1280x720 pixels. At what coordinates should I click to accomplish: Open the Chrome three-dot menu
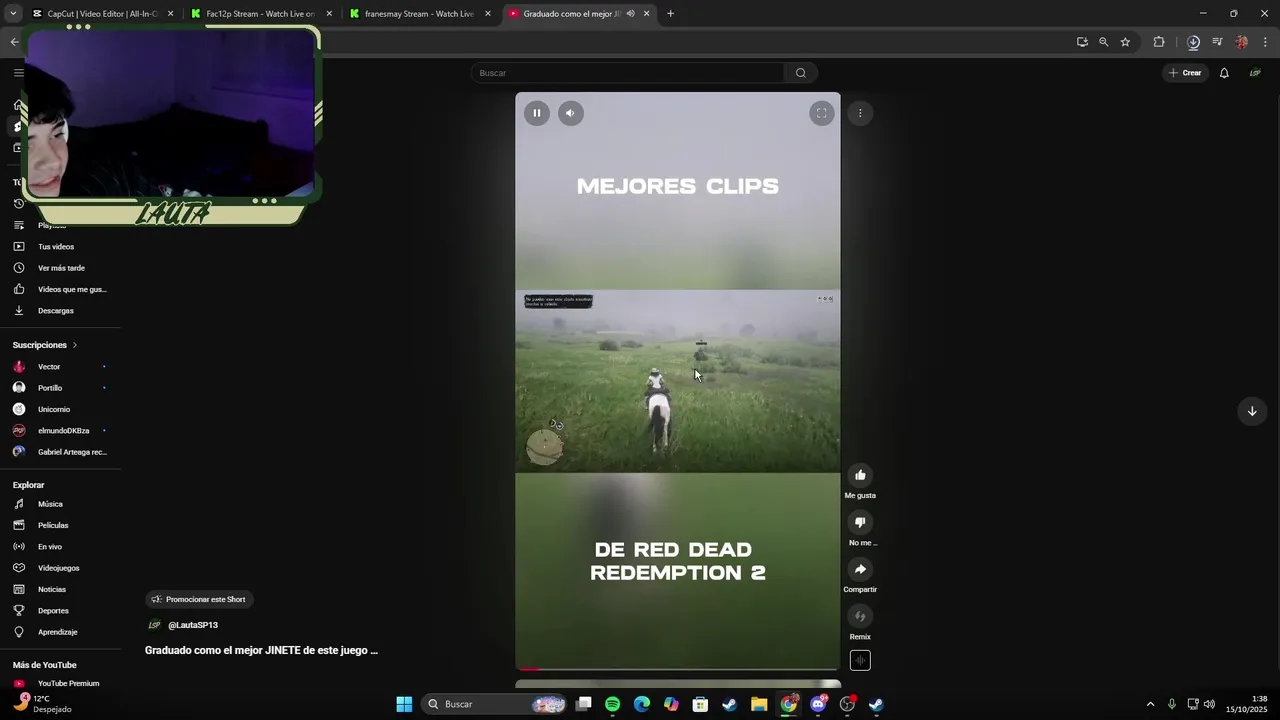tap(1266, 42)
